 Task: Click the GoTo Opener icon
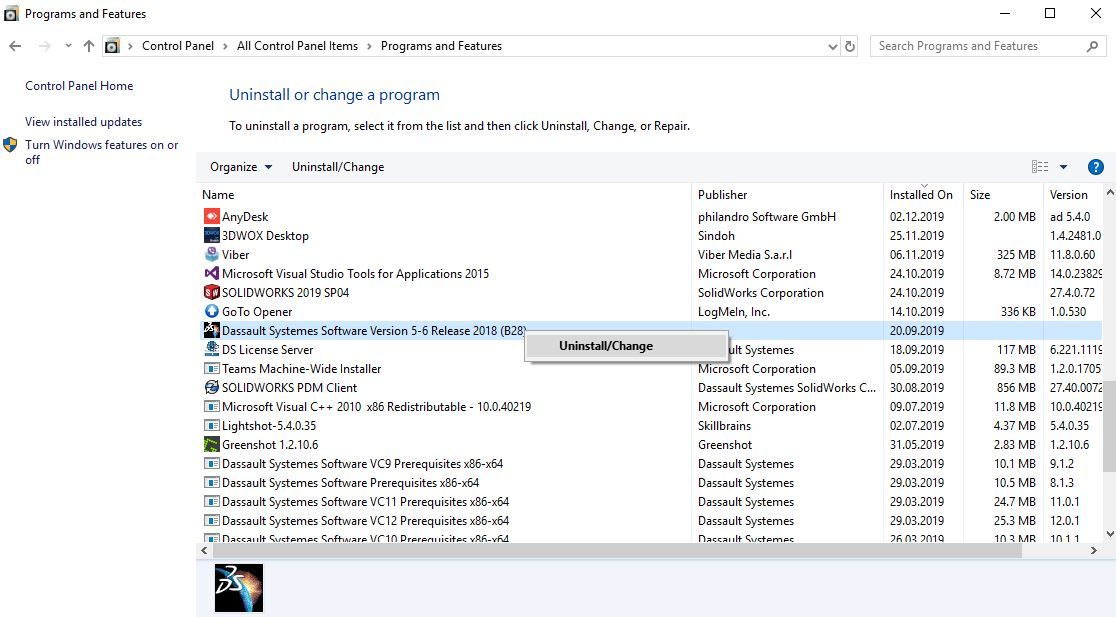(x=211, y=312)
